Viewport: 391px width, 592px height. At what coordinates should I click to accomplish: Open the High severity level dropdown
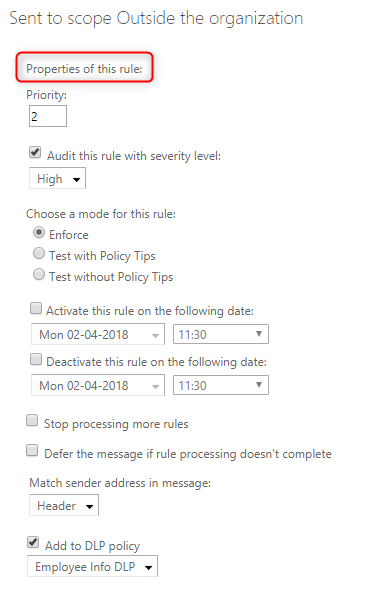57,178
